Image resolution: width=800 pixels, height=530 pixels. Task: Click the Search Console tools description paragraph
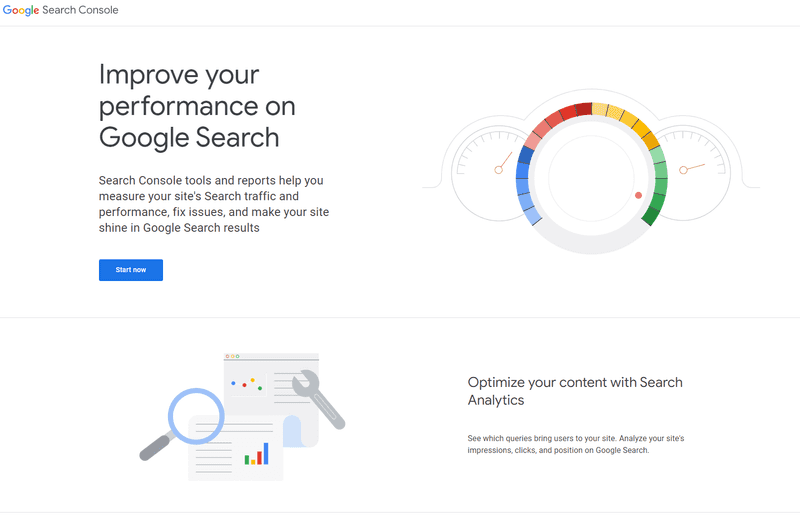213,204
